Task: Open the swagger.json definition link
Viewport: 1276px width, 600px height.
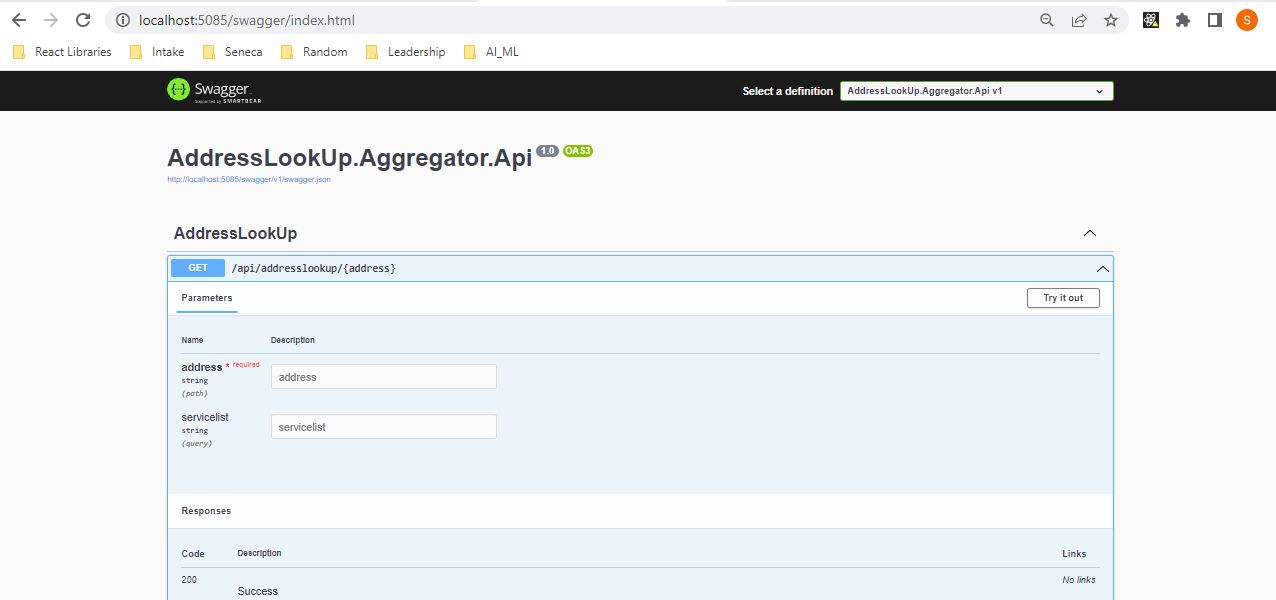Action: (x=249, y=179)
